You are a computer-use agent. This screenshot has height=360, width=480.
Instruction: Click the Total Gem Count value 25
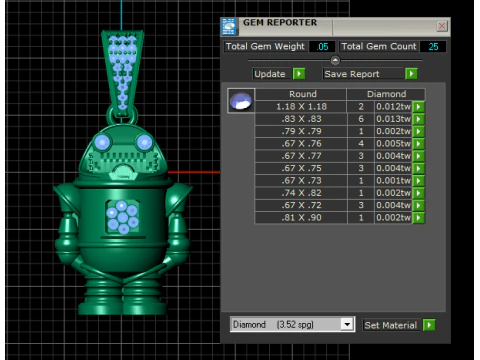click(433, 47)
